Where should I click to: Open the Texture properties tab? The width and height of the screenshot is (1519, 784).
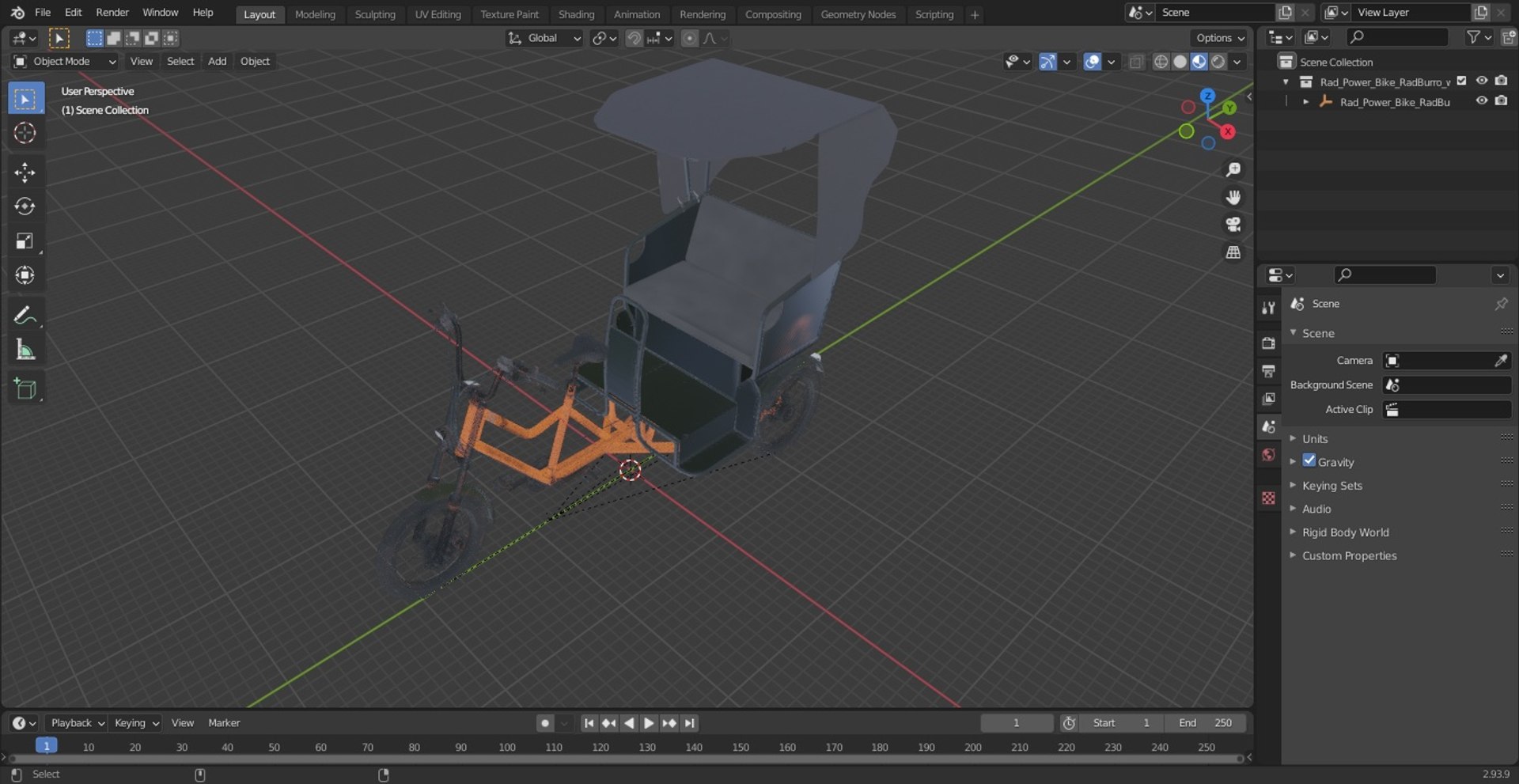(1269, 498)
